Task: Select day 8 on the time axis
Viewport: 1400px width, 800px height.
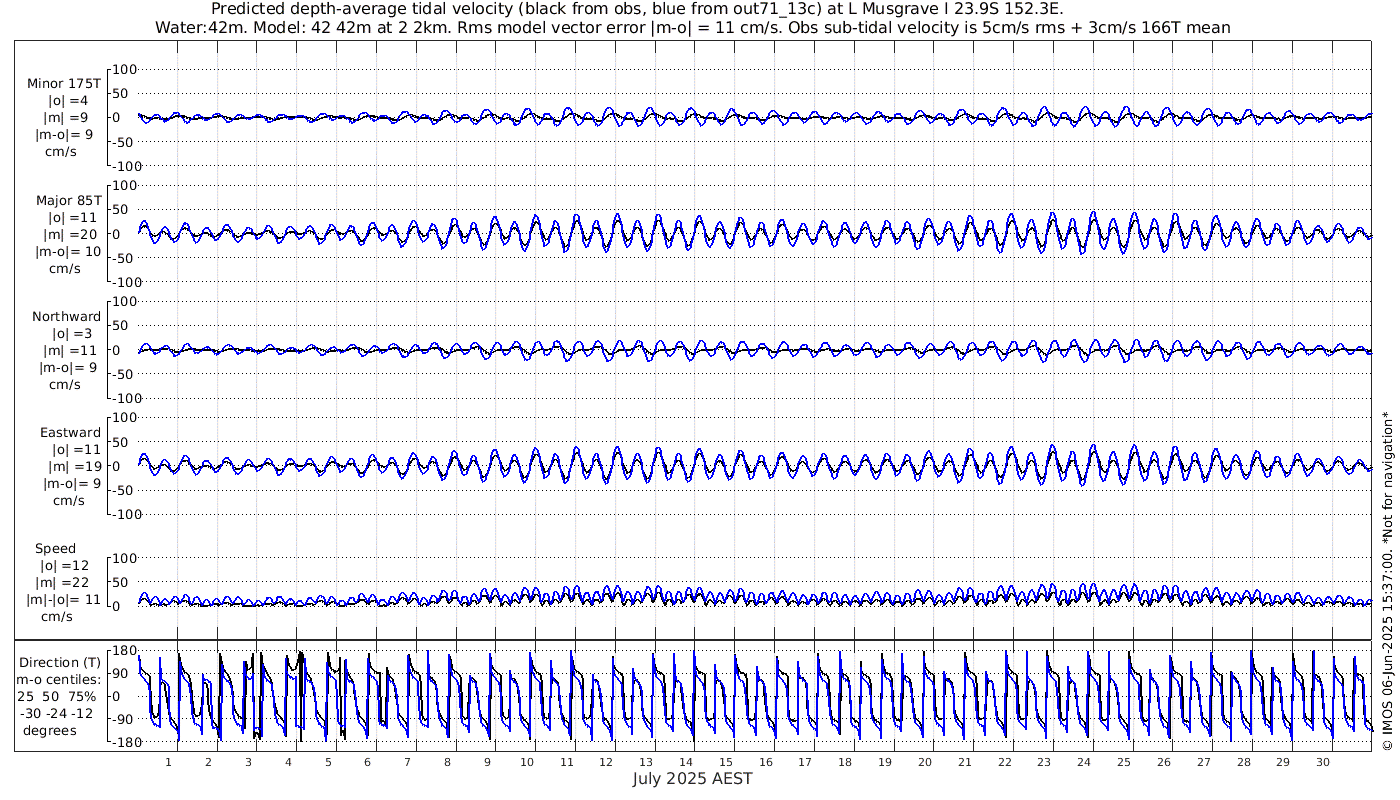Action: pos(447,762)
